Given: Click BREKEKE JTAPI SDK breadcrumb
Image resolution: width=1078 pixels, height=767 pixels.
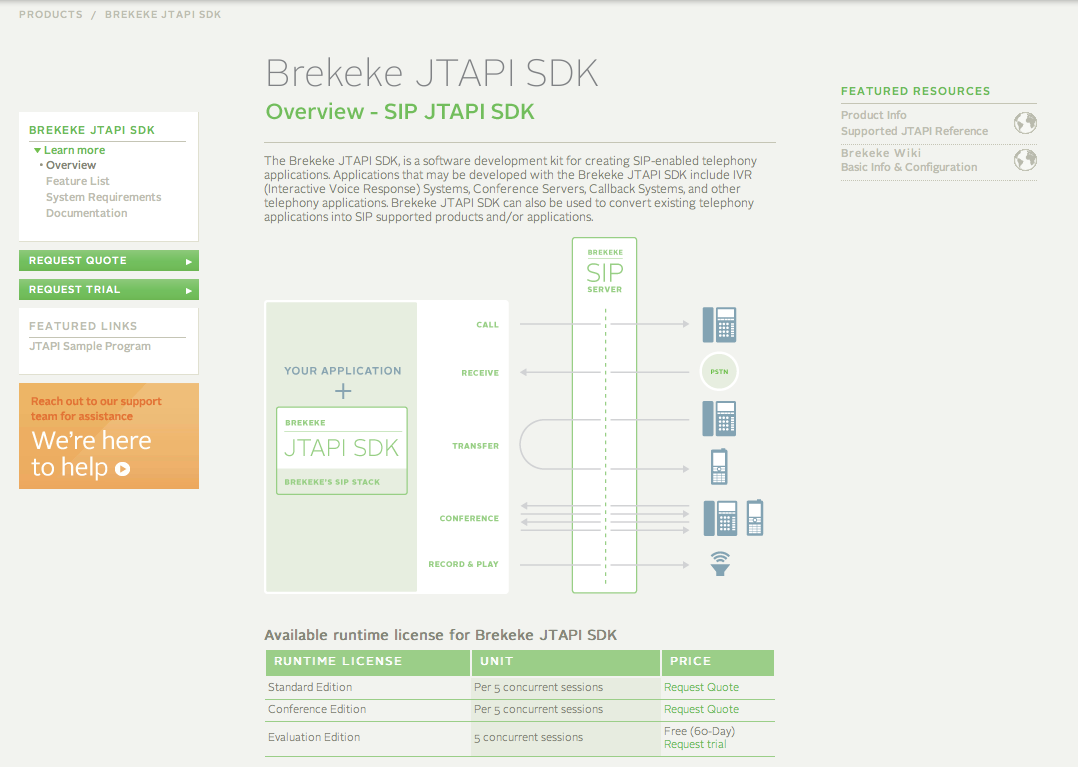Looking at the screenshot, I should [163, 14].
